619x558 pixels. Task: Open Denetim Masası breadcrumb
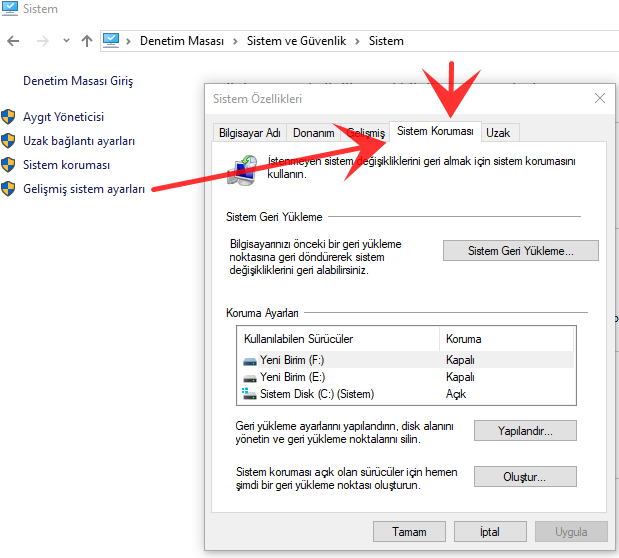tap(182, 41)
